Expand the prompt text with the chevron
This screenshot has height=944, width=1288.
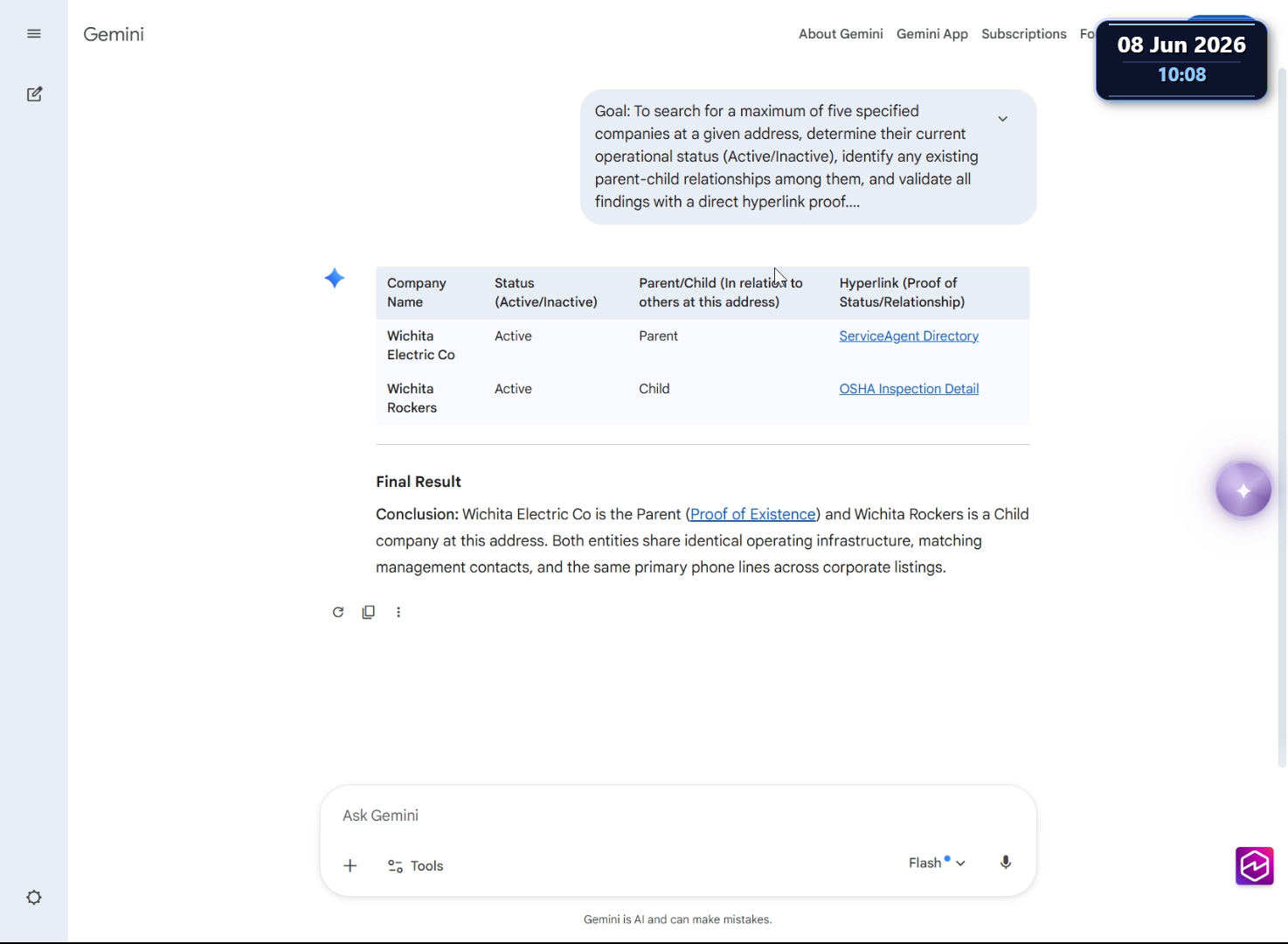click(x=1003, y=119)
